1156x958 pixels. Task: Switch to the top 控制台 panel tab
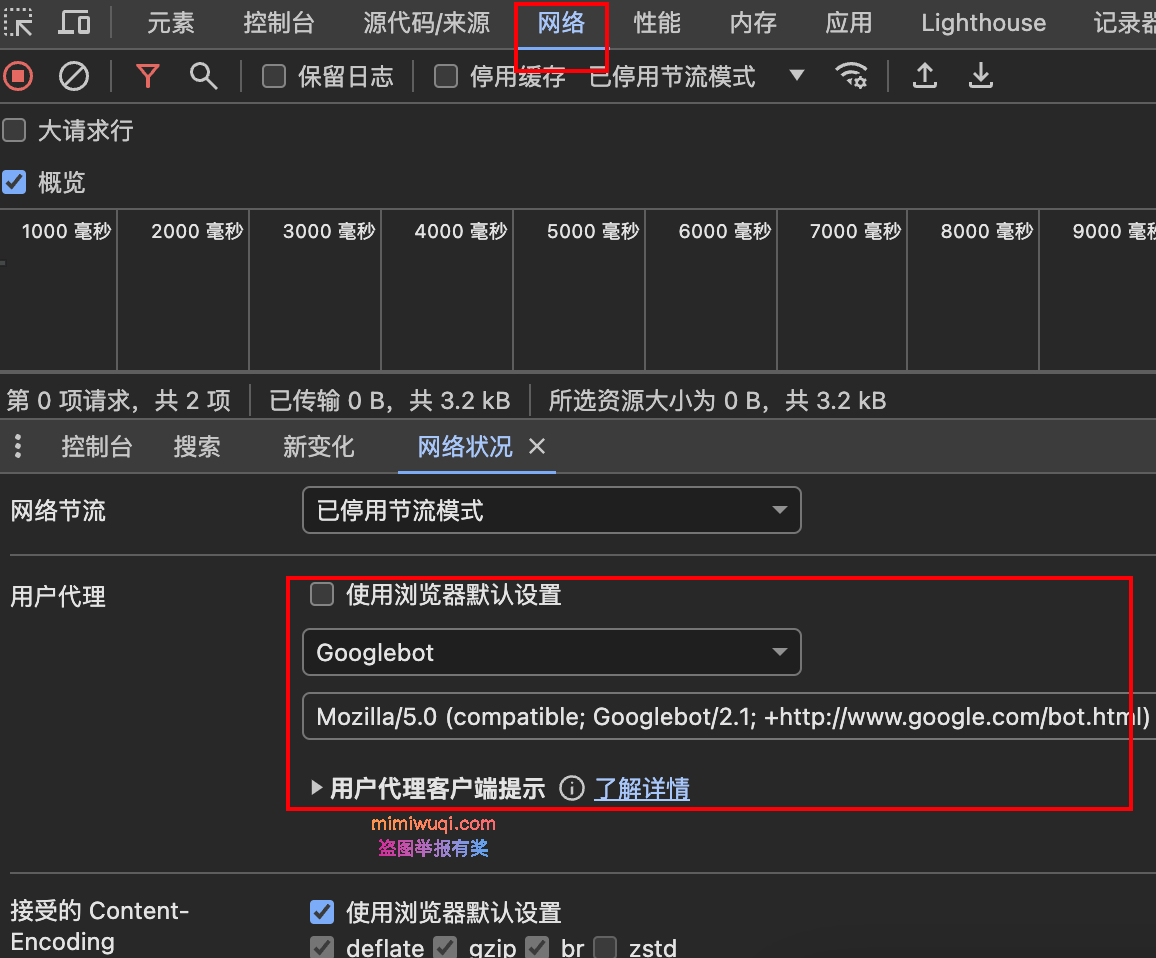279,23
